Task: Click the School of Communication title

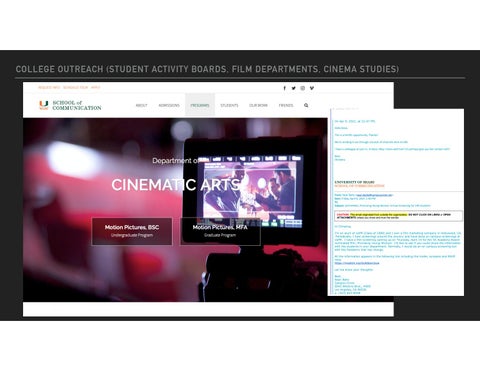Action: 77,105
